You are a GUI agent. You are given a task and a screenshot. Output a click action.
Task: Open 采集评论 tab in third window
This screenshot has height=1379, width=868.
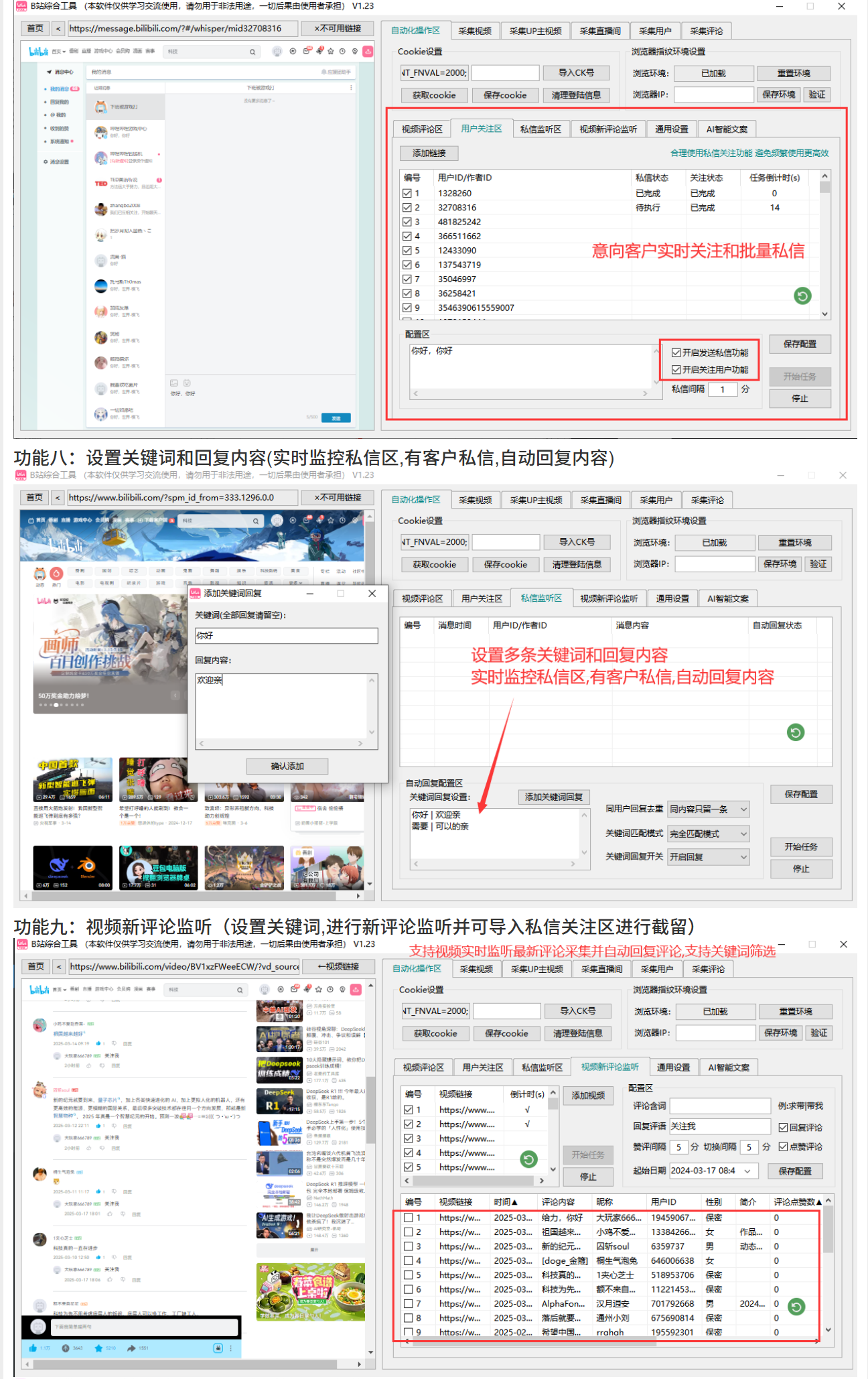pos(708,969)
